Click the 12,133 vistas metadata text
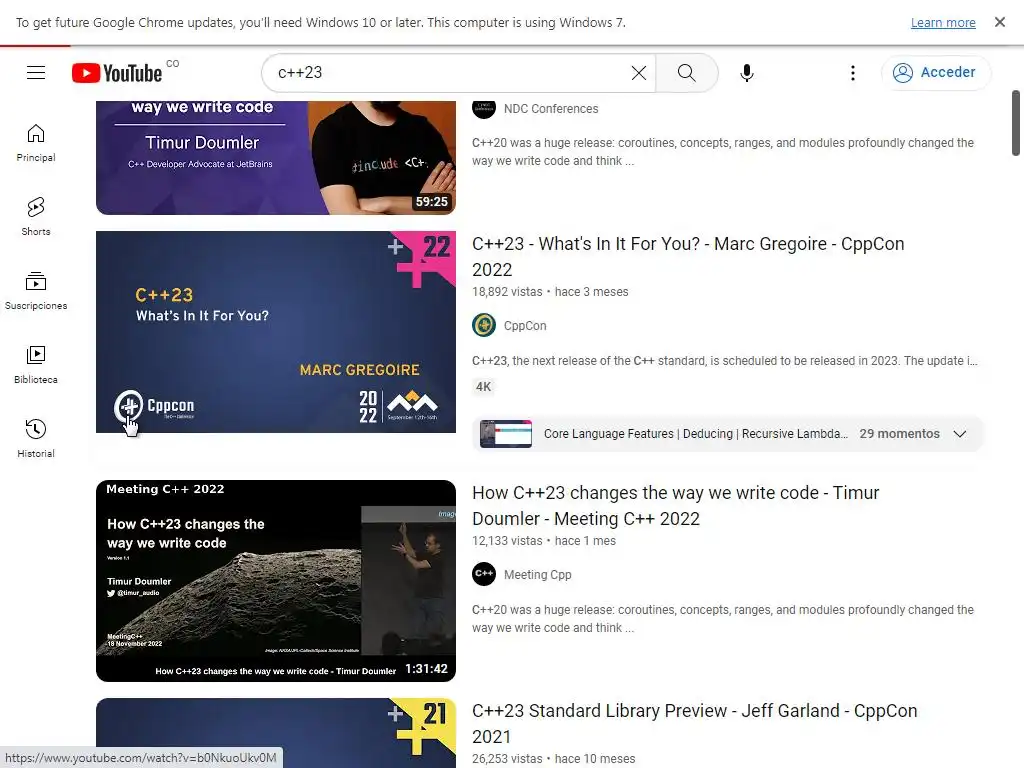Screen dimensions: 1024x768 coord(507,541)
